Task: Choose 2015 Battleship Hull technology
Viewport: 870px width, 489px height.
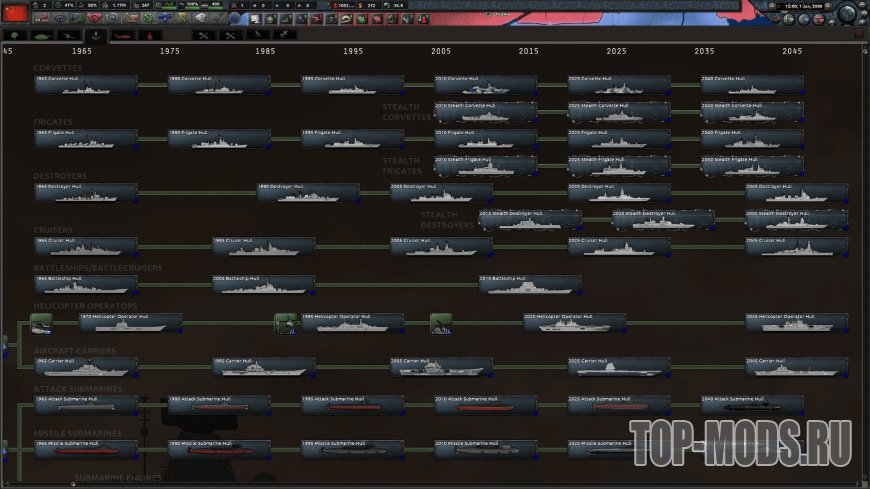Action: click(x=530, y=285)
